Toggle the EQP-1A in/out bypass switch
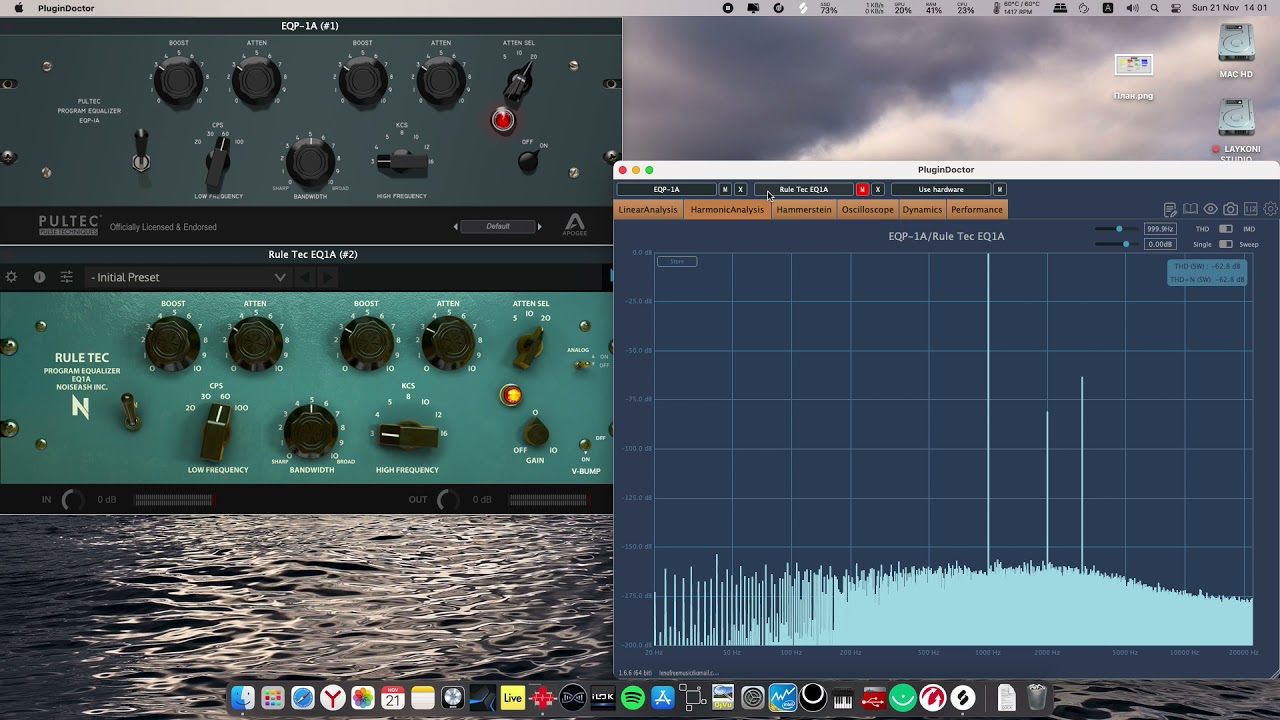 click(x=141, y=150)
